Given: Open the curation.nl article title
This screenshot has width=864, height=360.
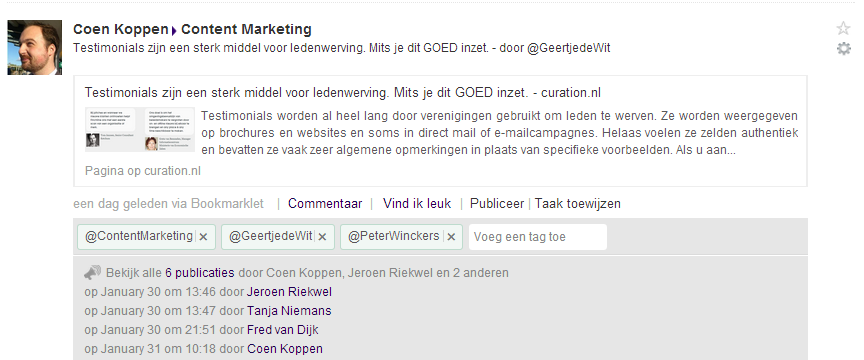Looking at the screenshot, I should pyautogui.click(x=343, y=92).
